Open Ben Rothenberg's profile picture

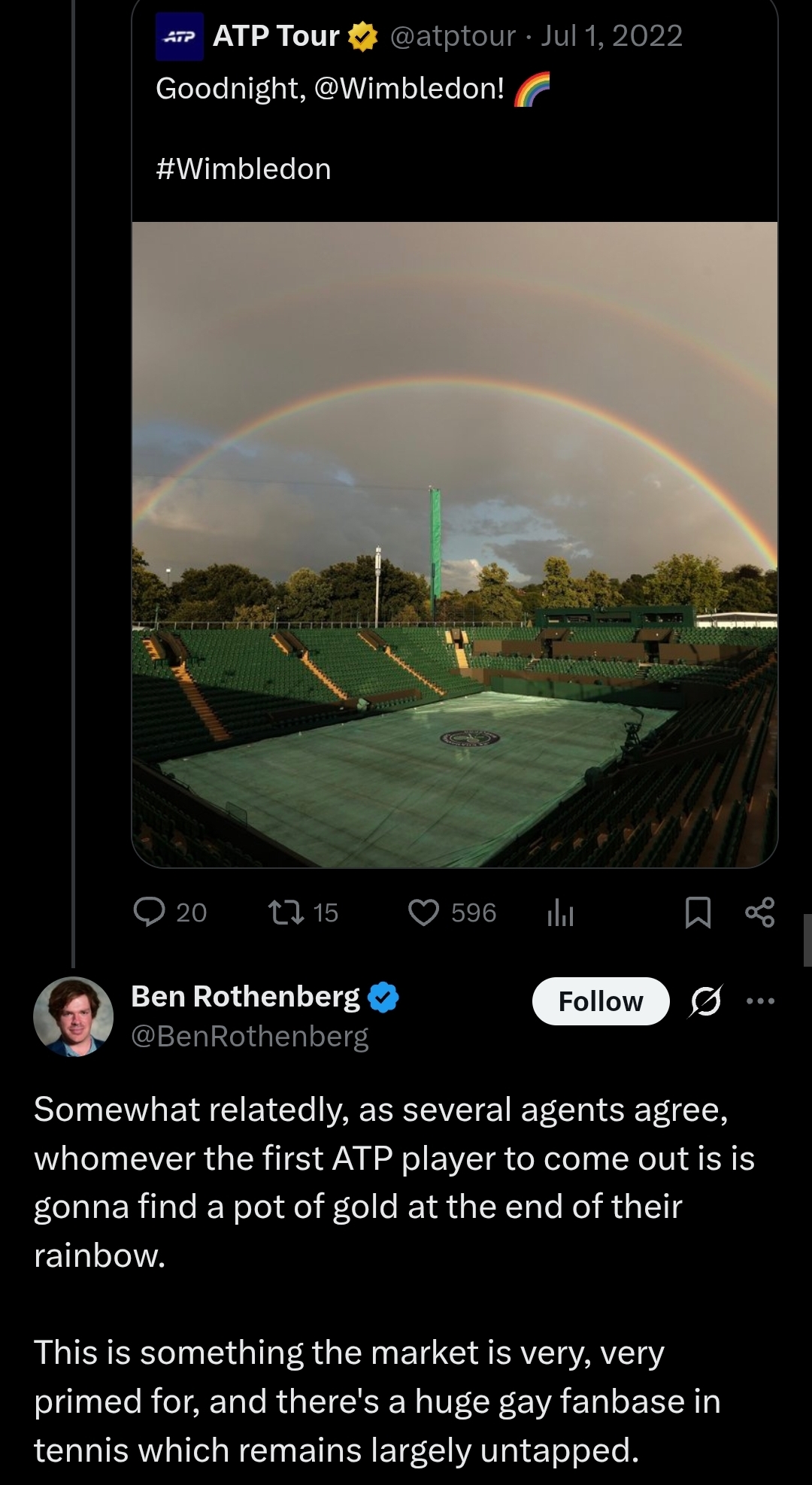73,1017
